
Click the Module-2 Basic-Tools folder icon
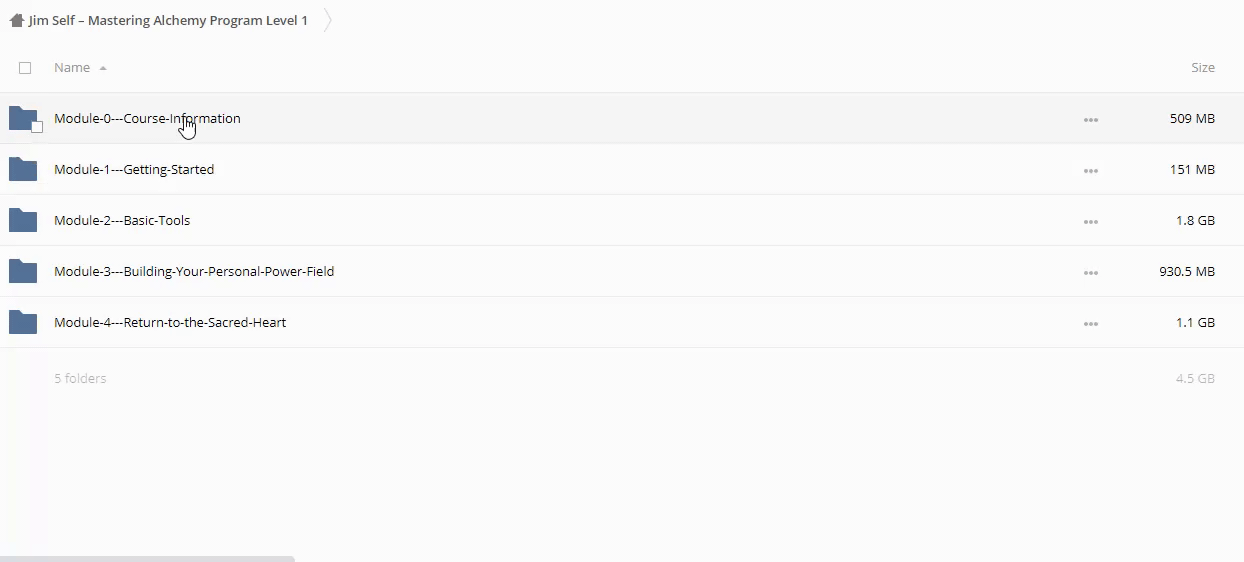click(x=22, y=220)
